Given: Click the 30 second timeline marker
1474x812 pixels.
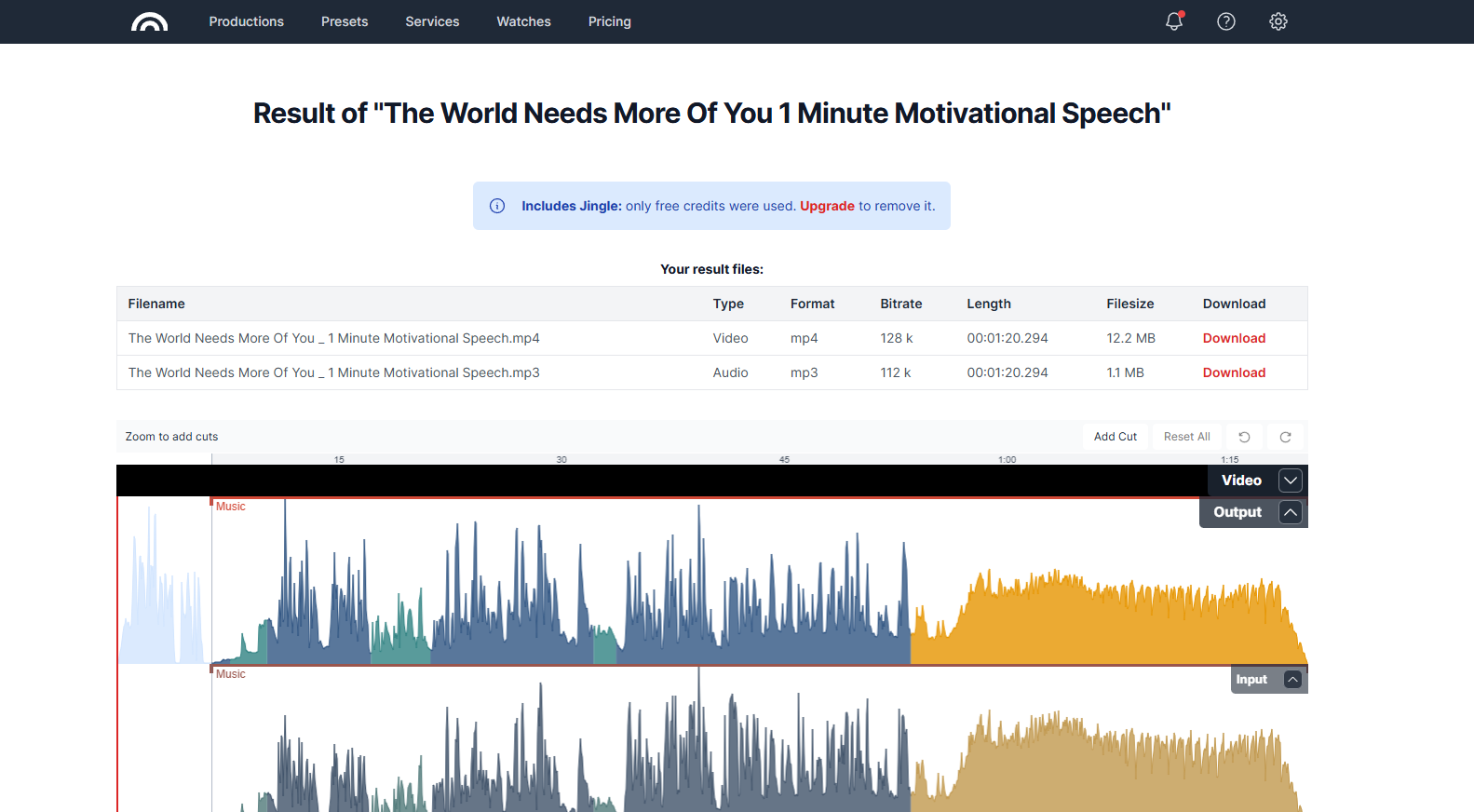Looking at the screenshot, I should 561,459.
